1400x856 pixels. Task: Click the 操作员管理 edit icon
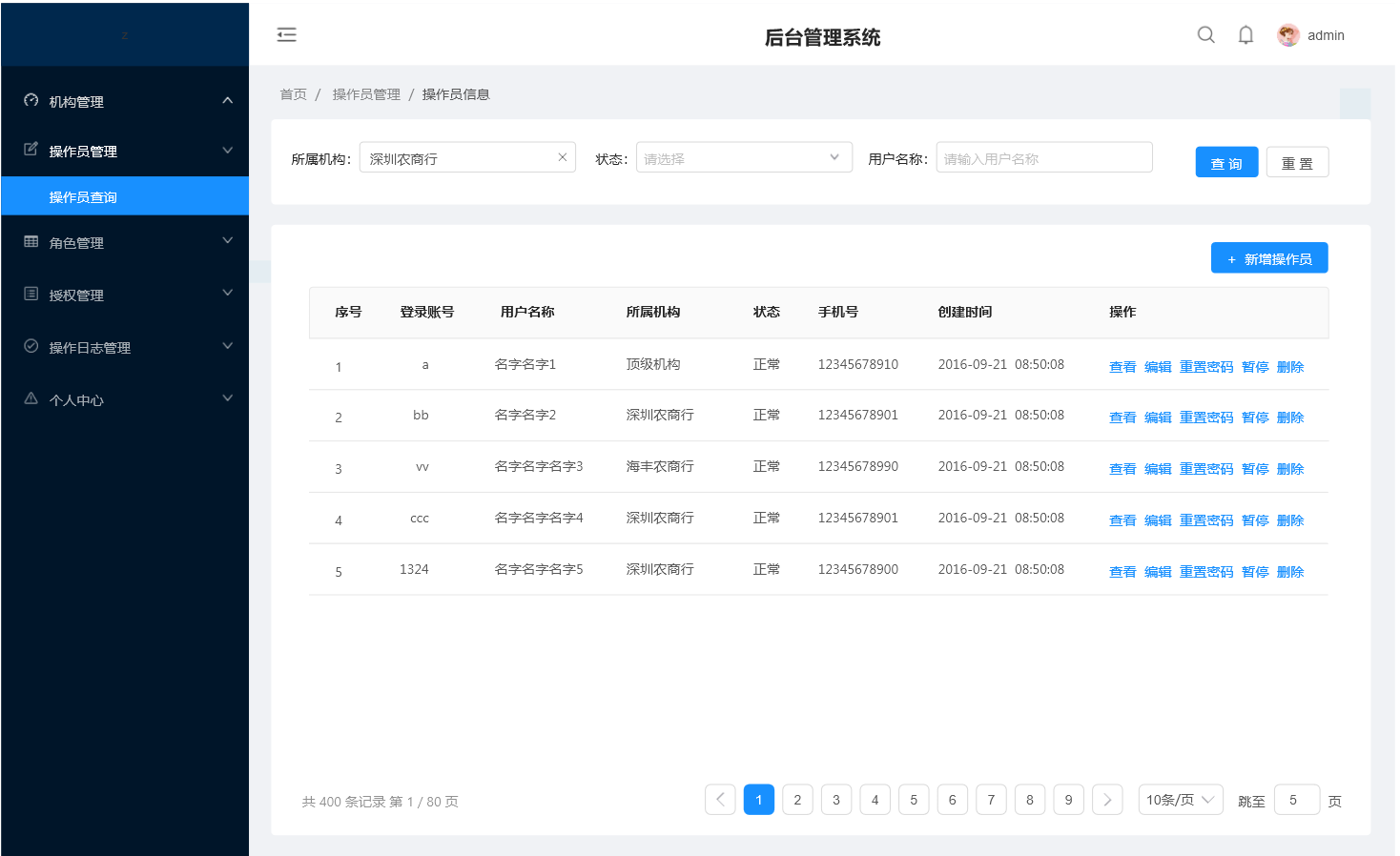click(x=31, y=150)
